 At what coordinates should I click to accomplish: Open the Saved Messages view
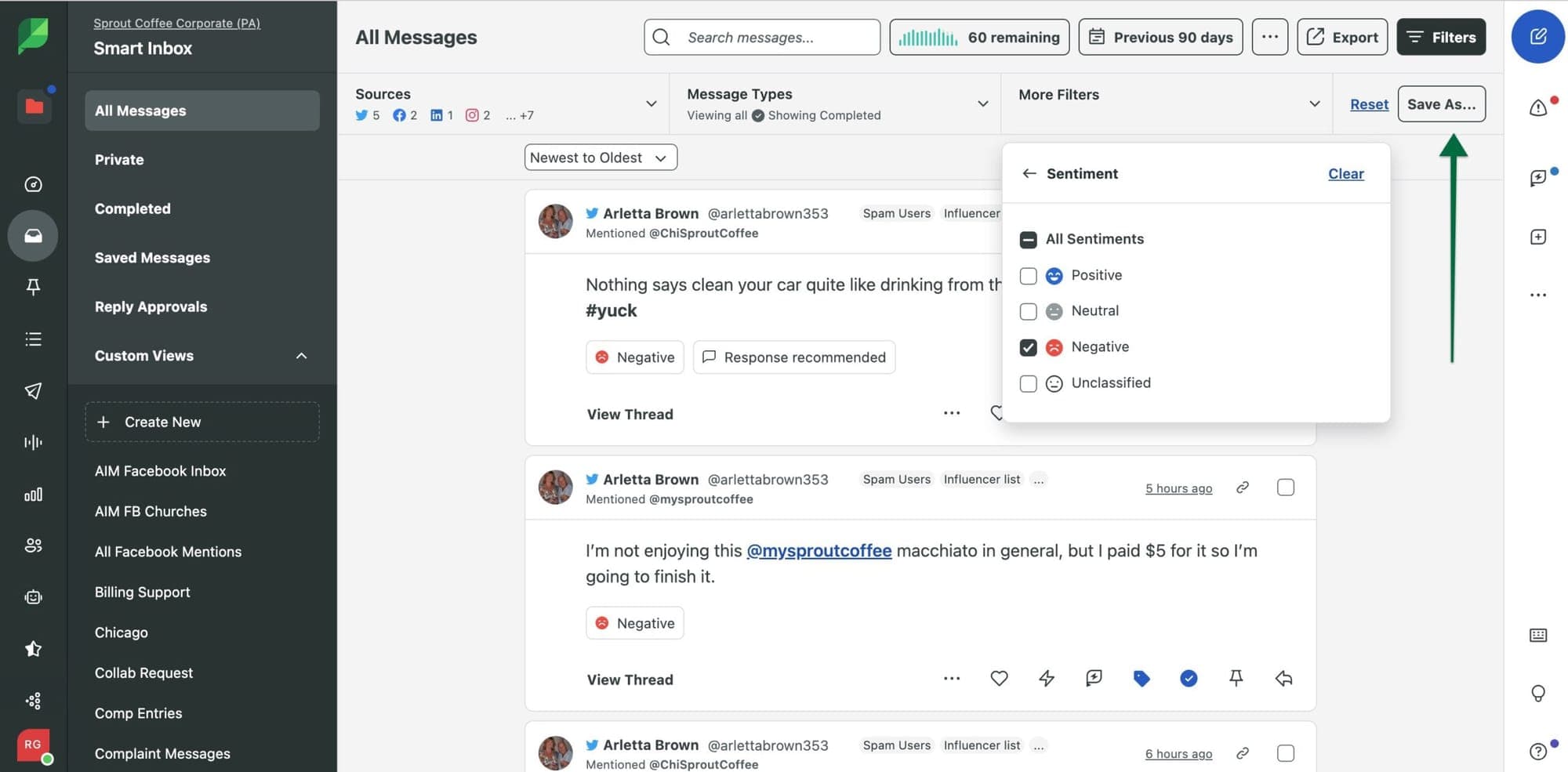pyautogui.click(x=152, y=258)
